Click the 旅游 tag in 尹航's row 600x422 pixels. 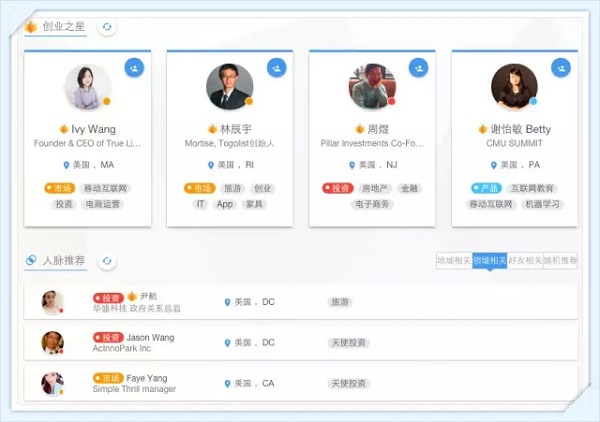pyautogui.click(x=340, y=302)
